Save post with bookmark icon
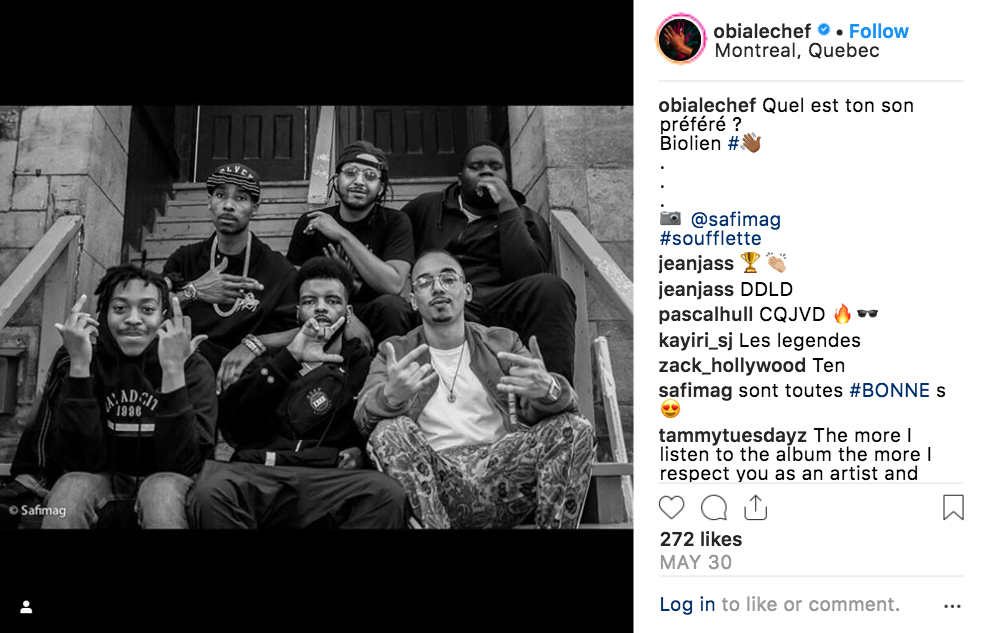This screenshot has width=985, height=633. (953, 507)
